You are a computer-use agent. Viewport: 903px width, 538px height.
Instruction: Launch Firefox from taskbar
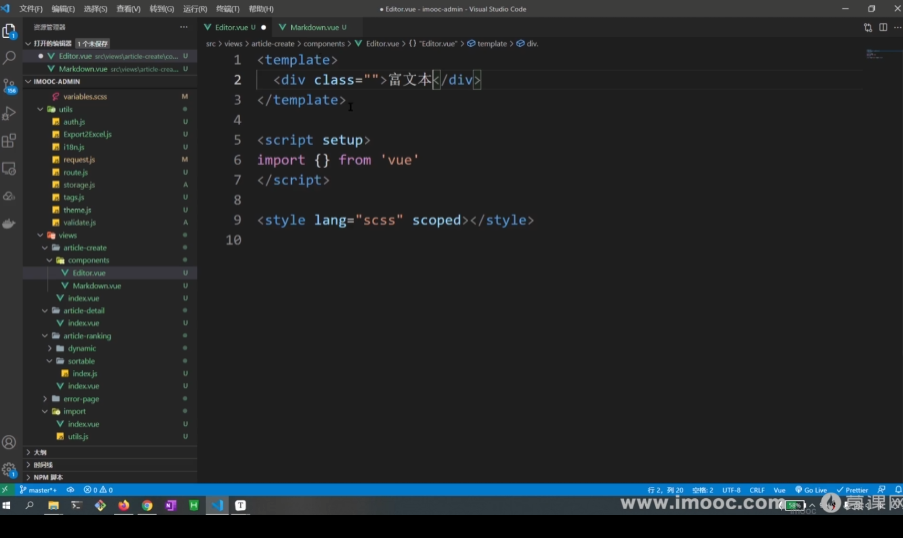point(124,505)
